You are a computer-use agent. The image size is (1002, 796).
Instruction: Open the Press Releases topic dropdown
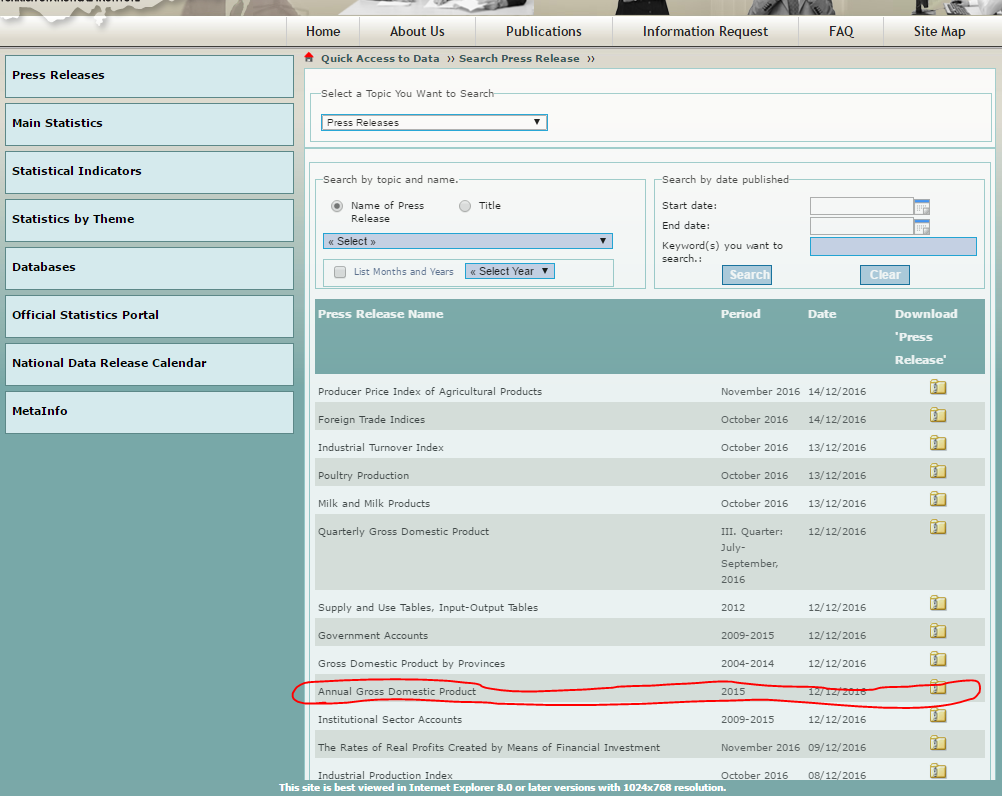[434, 122]
